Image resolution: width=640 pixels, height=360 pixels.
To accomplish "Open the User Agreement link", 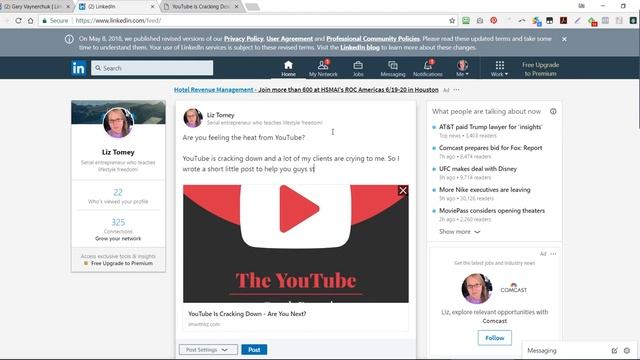I will pos(289,39).
